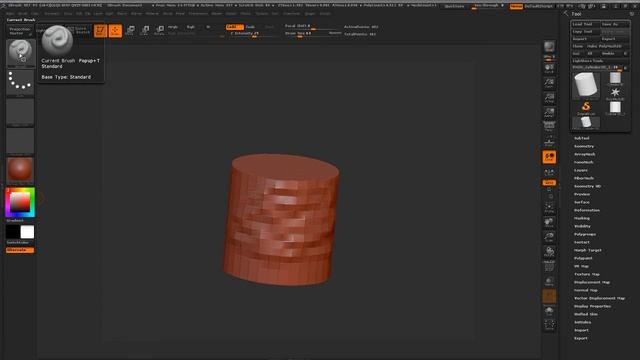The height and width of the screenshot is (360, 640).
Task: Expand the ArrayMesh subpalette
Action: [585, 154]
